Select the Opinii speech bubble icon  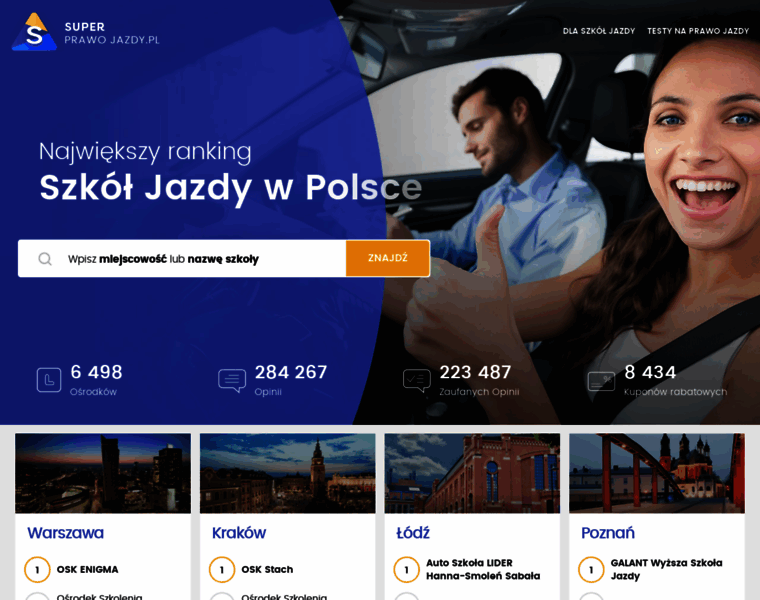point(232,380)
